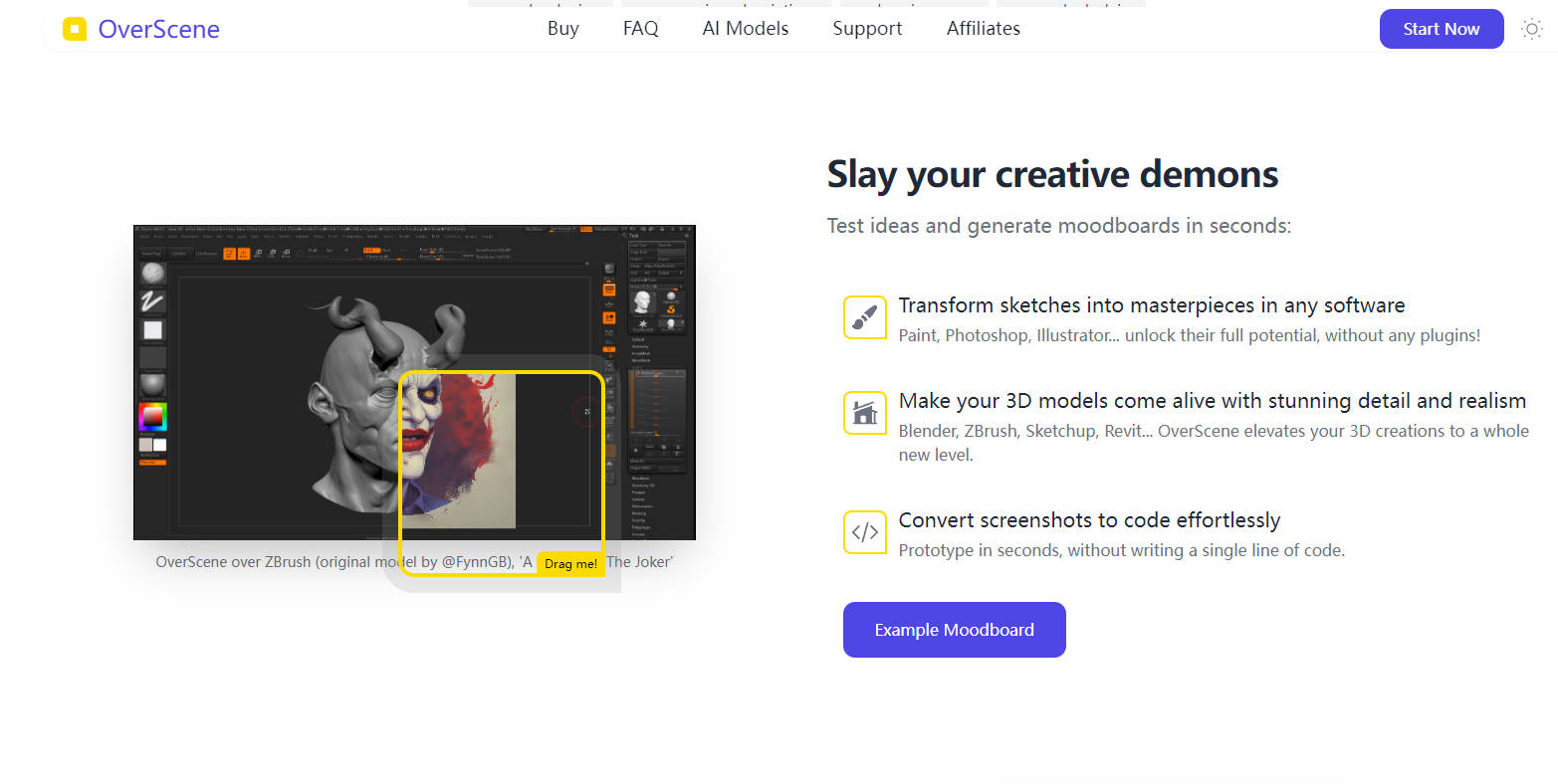The height and width of the screenshot is (784, 1558).
Task: Click the material sphere in ZBrush sidebar
Action: [x=152, y=385]
